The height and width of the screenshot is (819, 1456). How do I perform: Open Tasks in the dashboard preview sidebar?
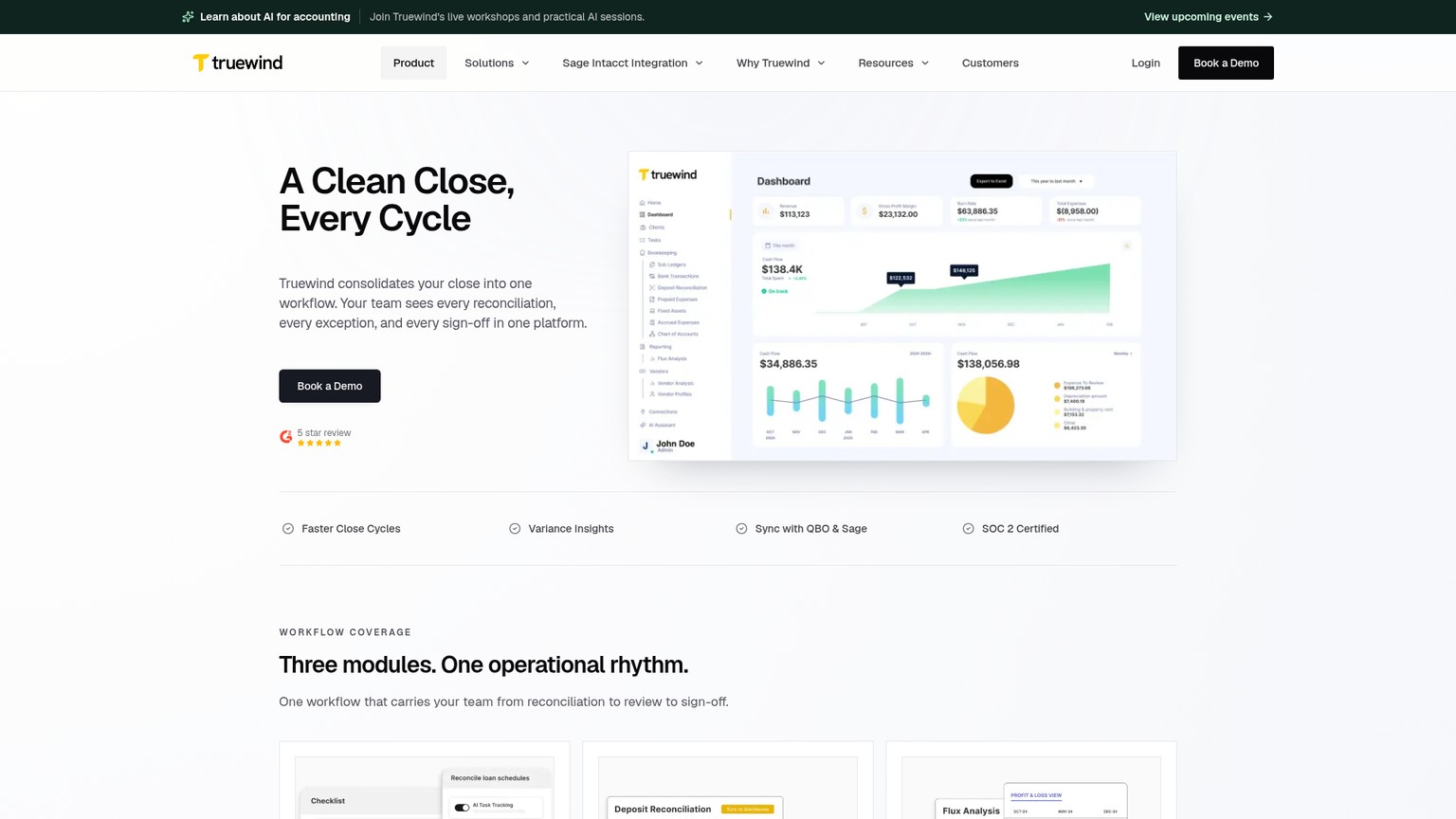(651, 240)
